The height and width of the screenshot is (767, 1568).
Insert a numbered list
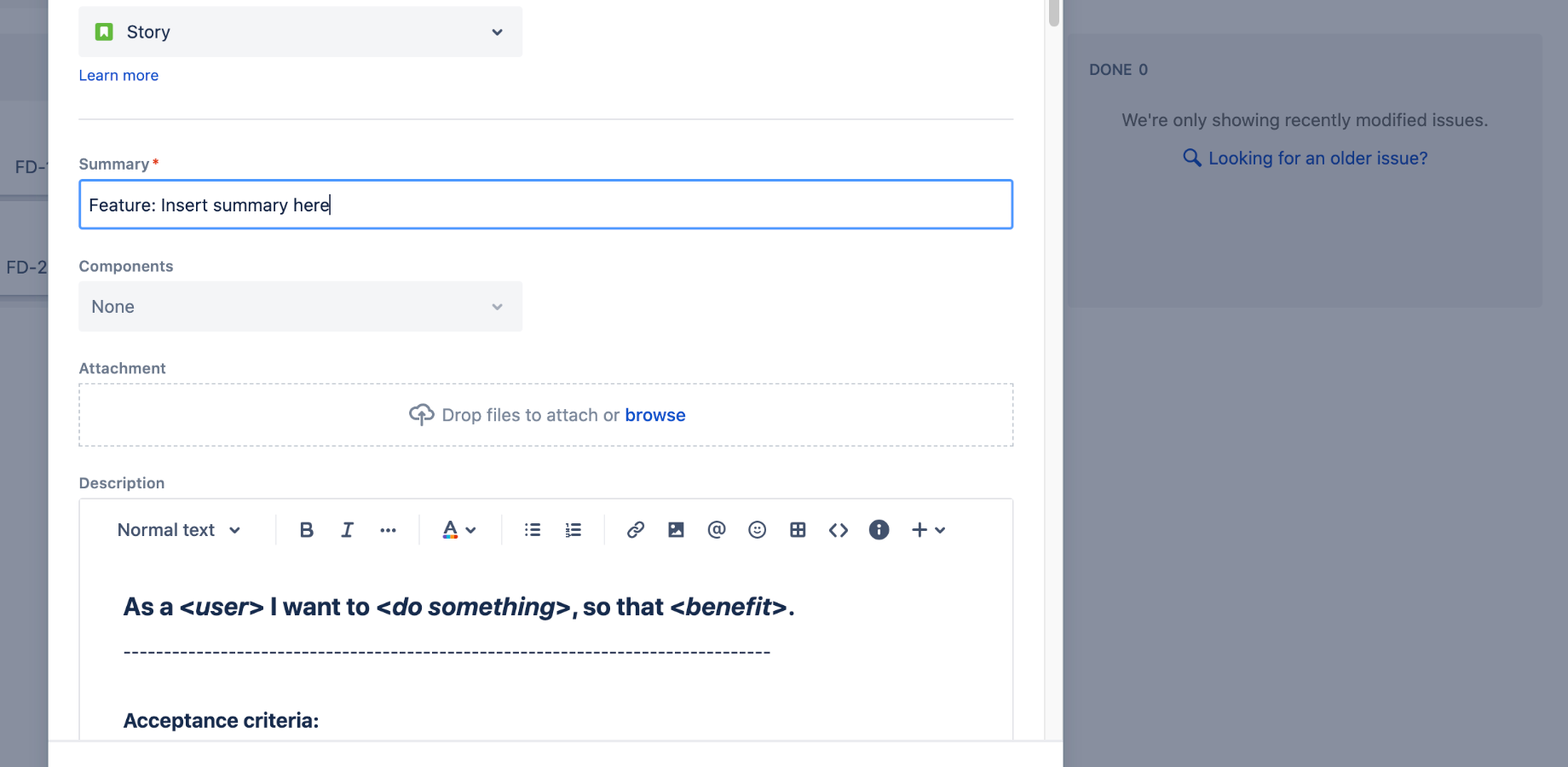point(574,530)
